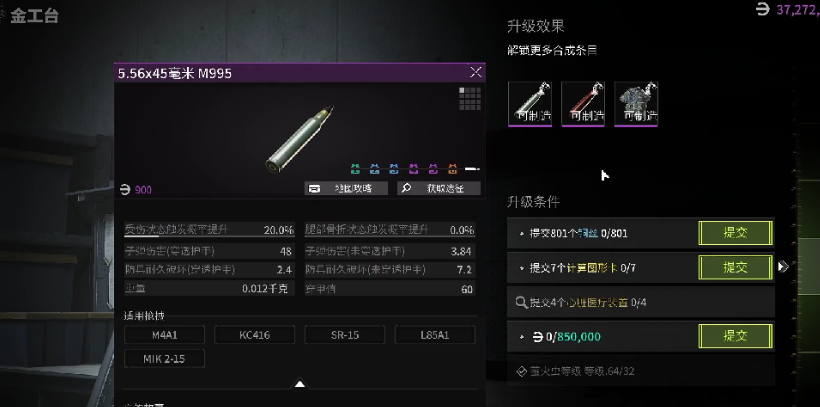Select the MIK 2-15 weapon tag
820x407 pixels.
[164, 359]
